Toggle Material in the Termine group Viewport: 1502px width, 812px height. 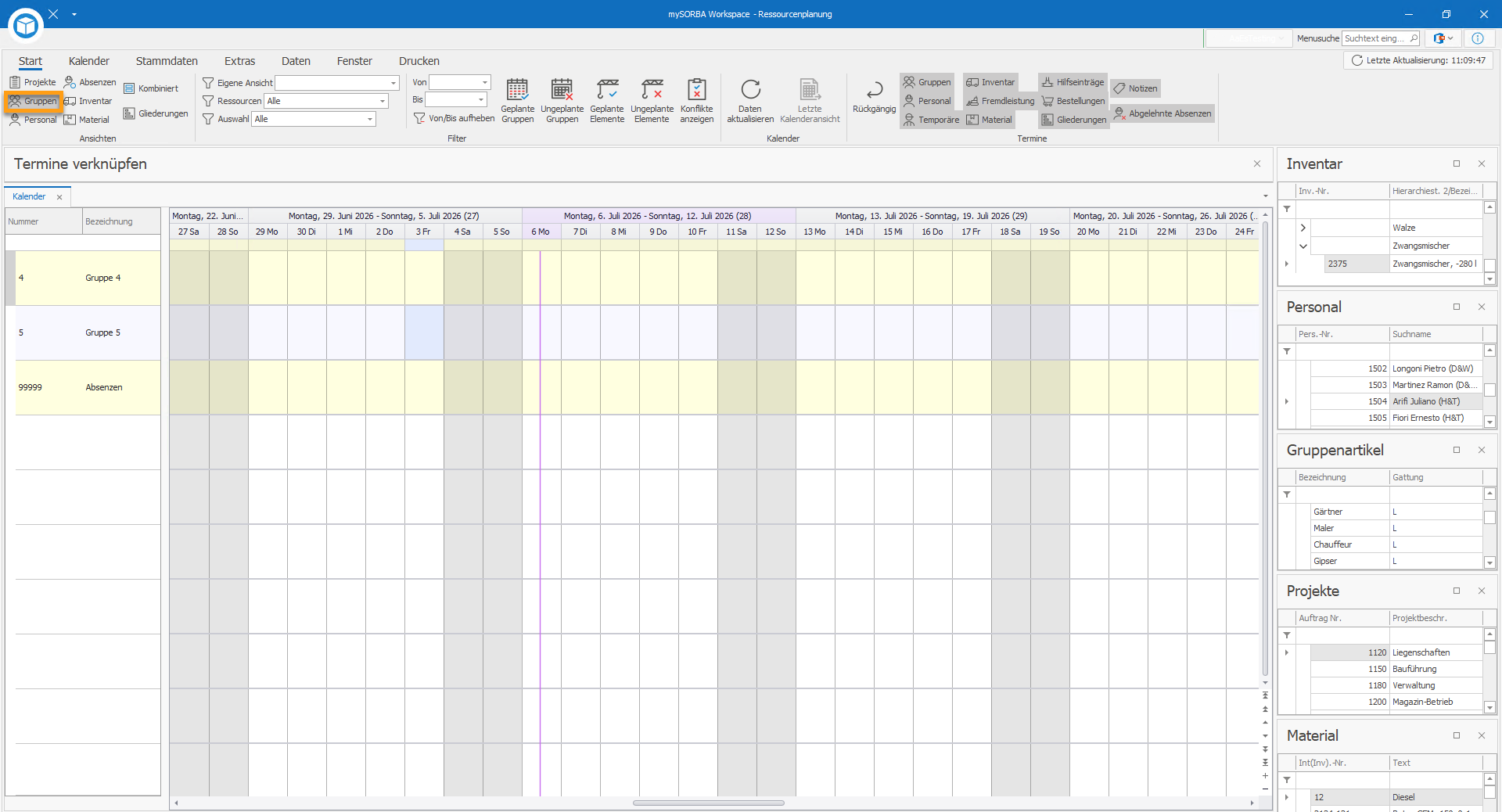(x=990, y=120)
